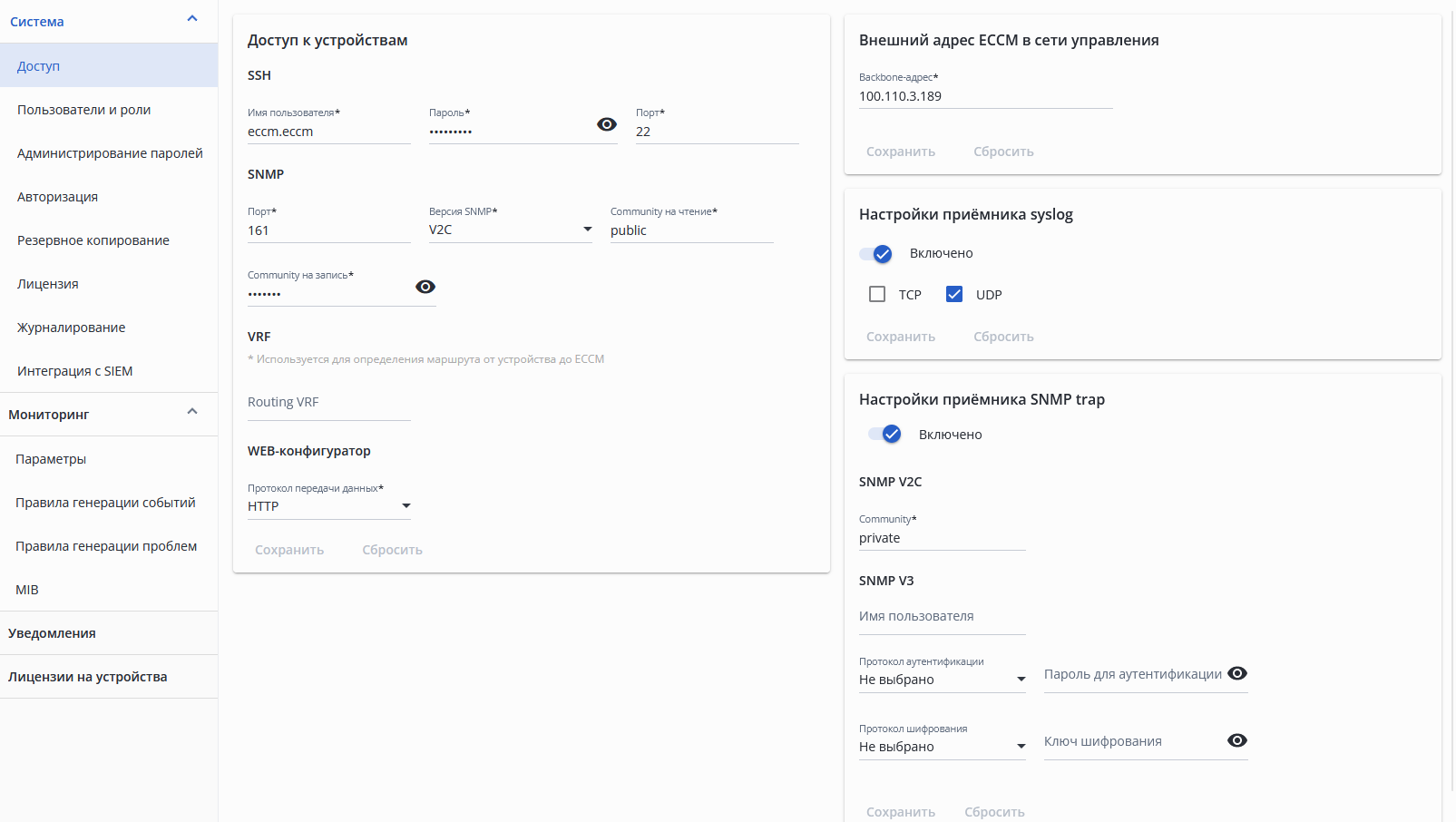Open the data transfer protocol HTTP dropdown
This screenshot has height=822, width=1456.
tap(328, 506)
